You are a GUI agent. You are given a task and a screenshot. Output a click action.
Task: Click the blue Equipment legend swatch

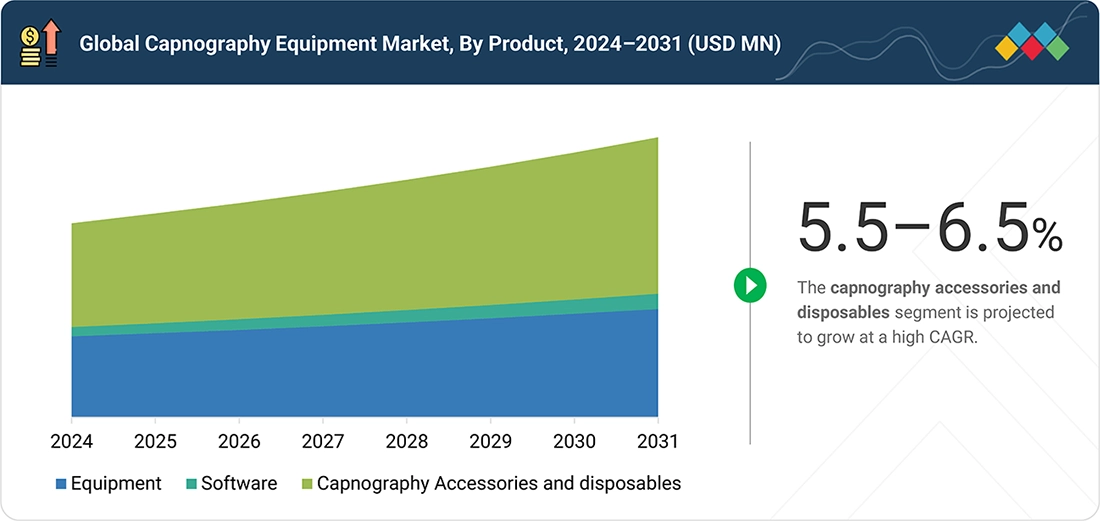tap(61, 484)
